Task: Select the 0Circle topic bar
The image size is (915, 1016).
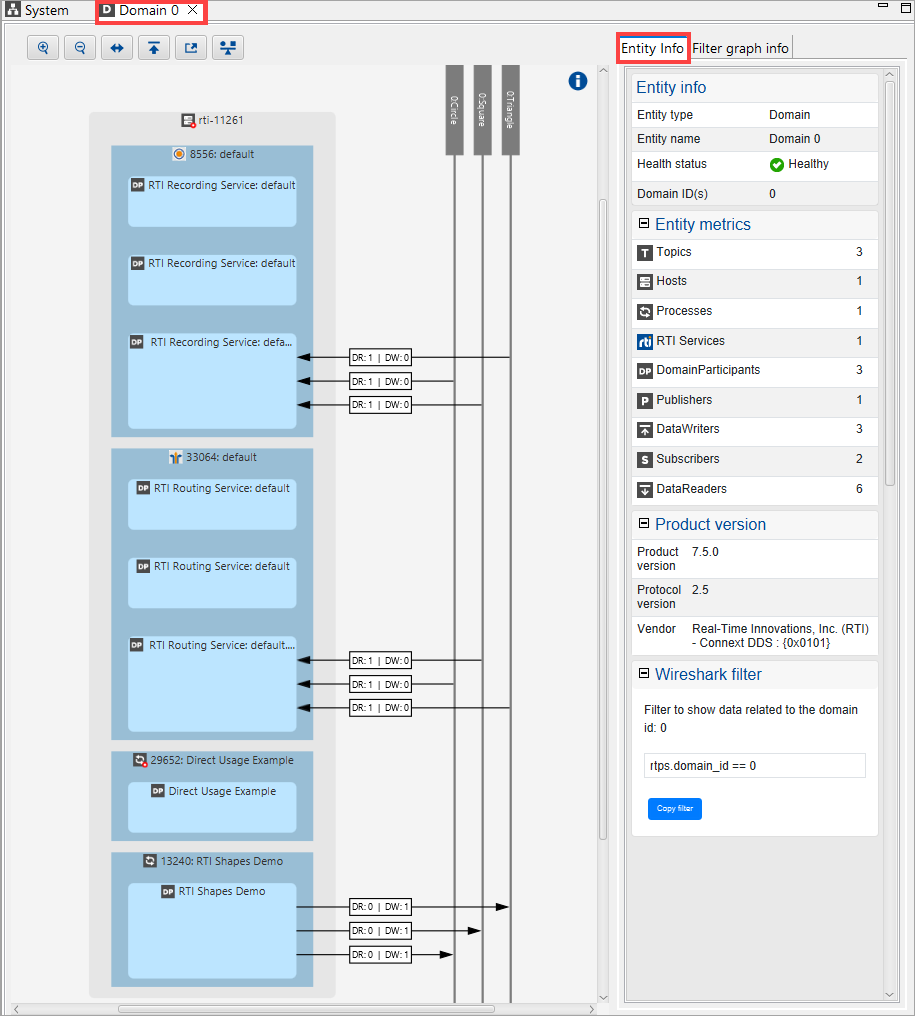Action: (x=454, y=110)
